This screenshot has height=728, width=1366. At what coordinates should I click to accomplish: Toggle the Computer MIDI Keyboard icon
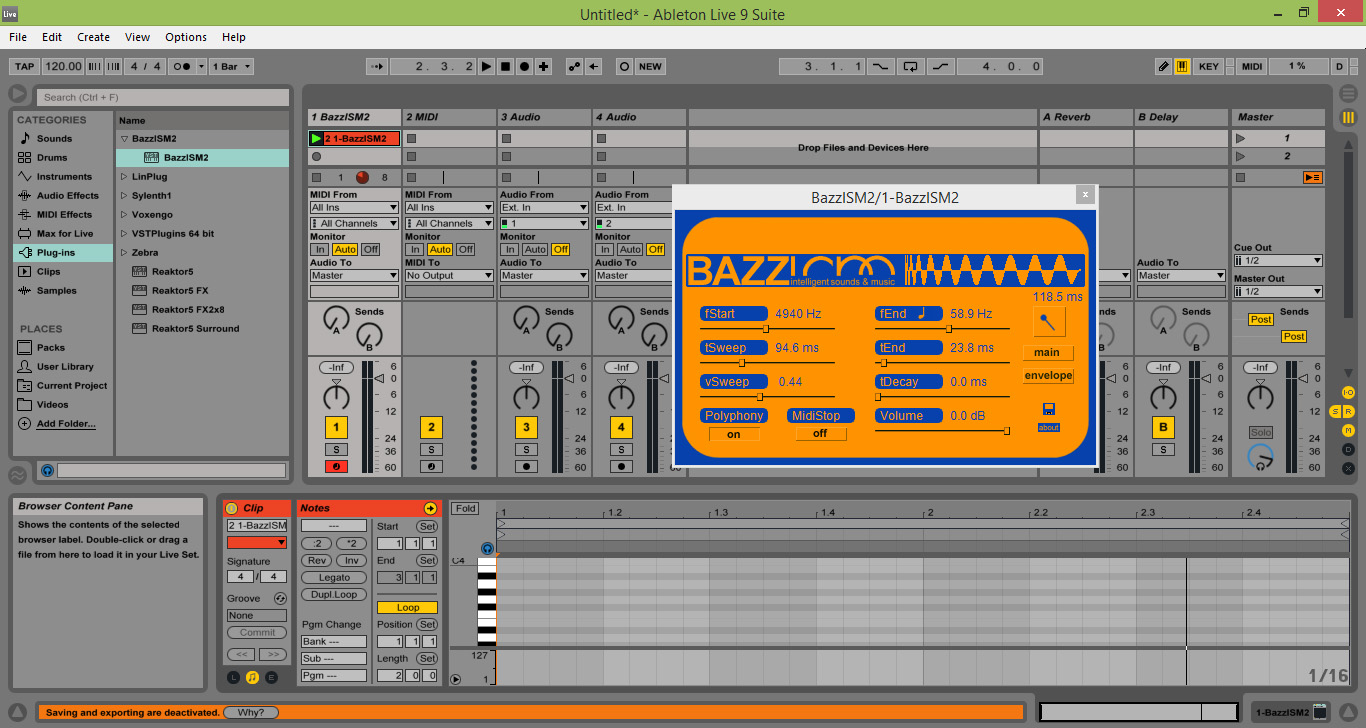[1182, 66]
